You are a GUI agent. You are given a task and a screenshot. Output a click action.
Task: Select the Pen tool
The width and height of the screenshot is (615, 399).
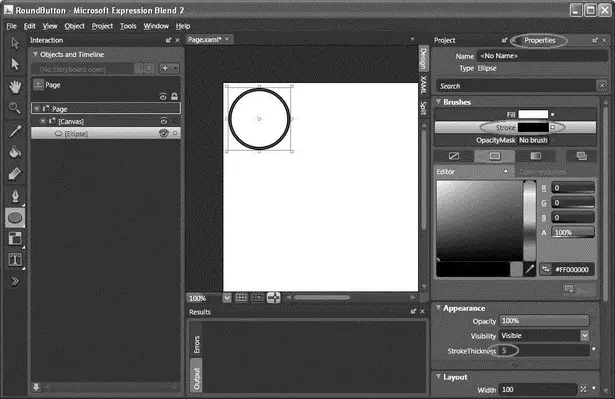(x=15, y=195)
